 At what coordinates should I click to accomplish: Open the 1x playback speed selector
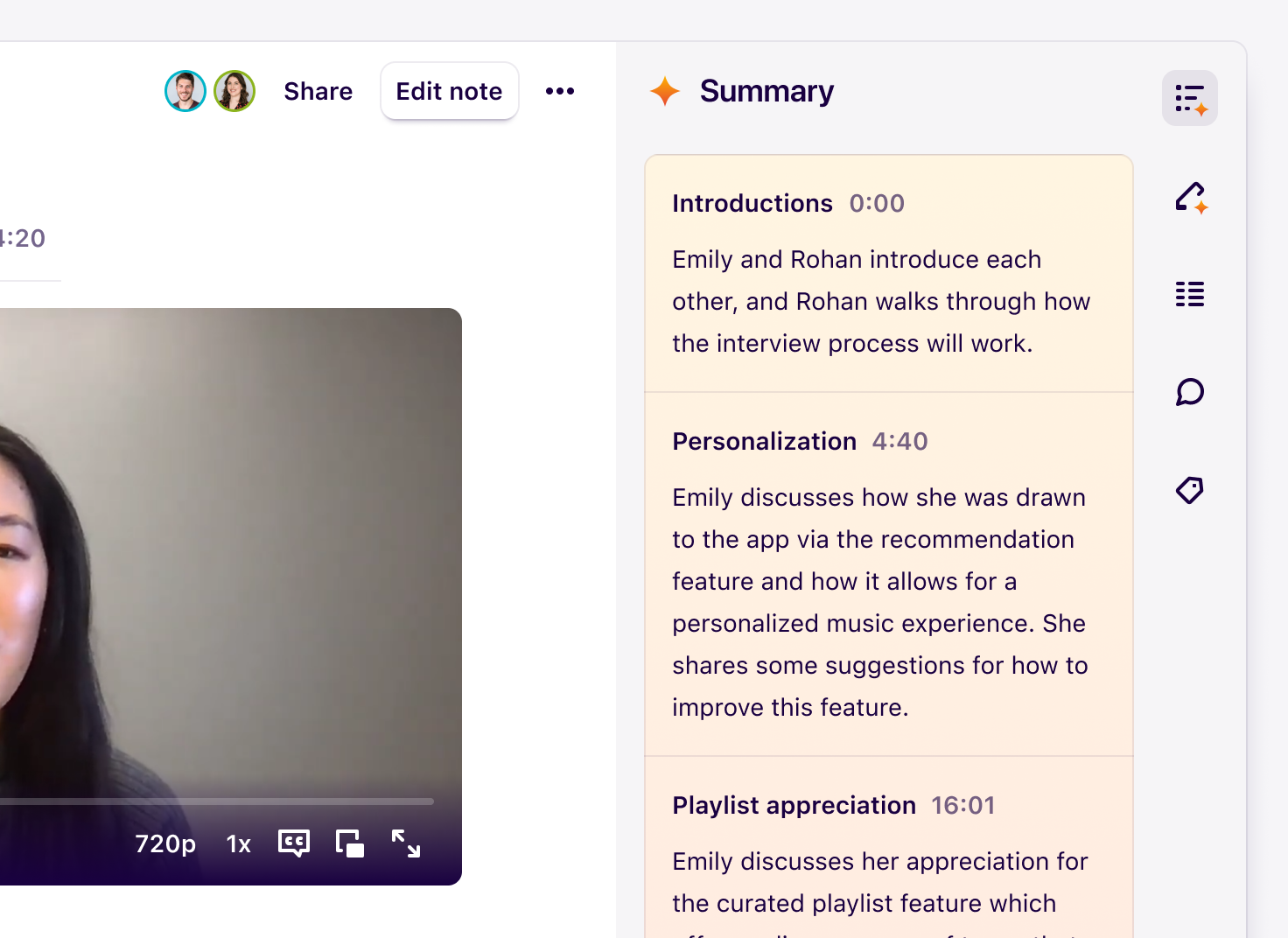click(x=236, y=843)
